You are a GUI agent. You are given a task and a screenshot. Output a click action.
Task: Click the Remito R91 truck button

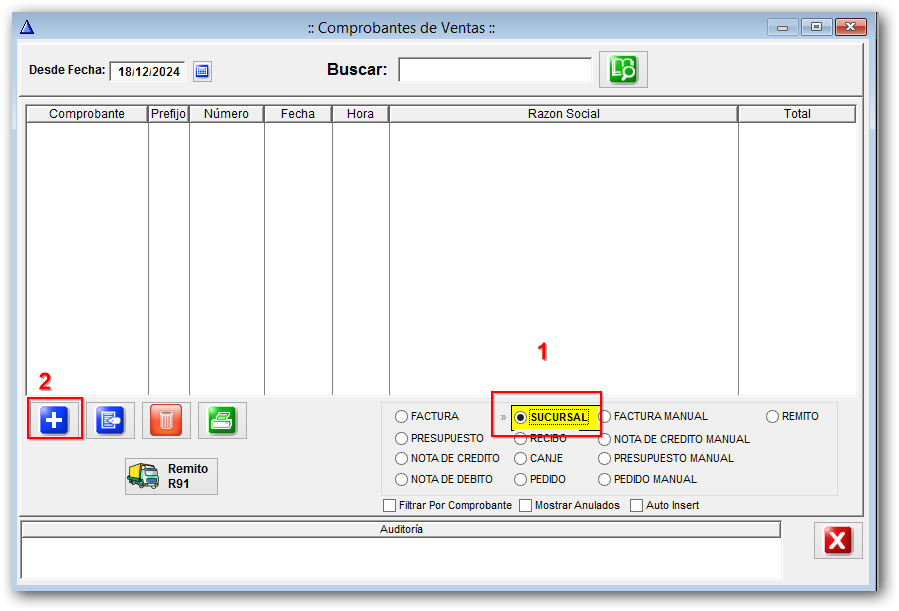click(x=171, y=476)
